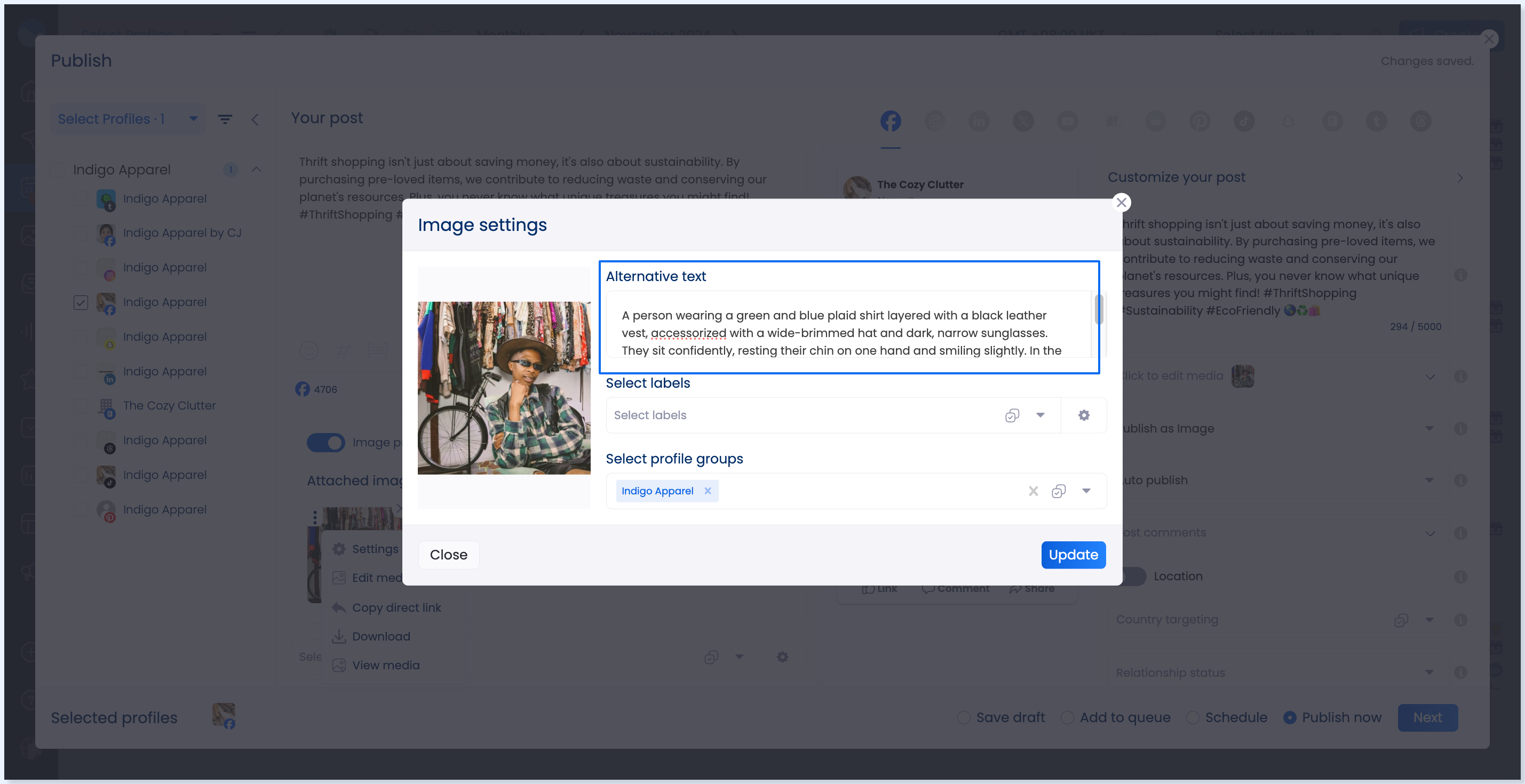Open the attached image three-dot menu
The height and width of the screenshot is (784, 1525).
[315, 518]
